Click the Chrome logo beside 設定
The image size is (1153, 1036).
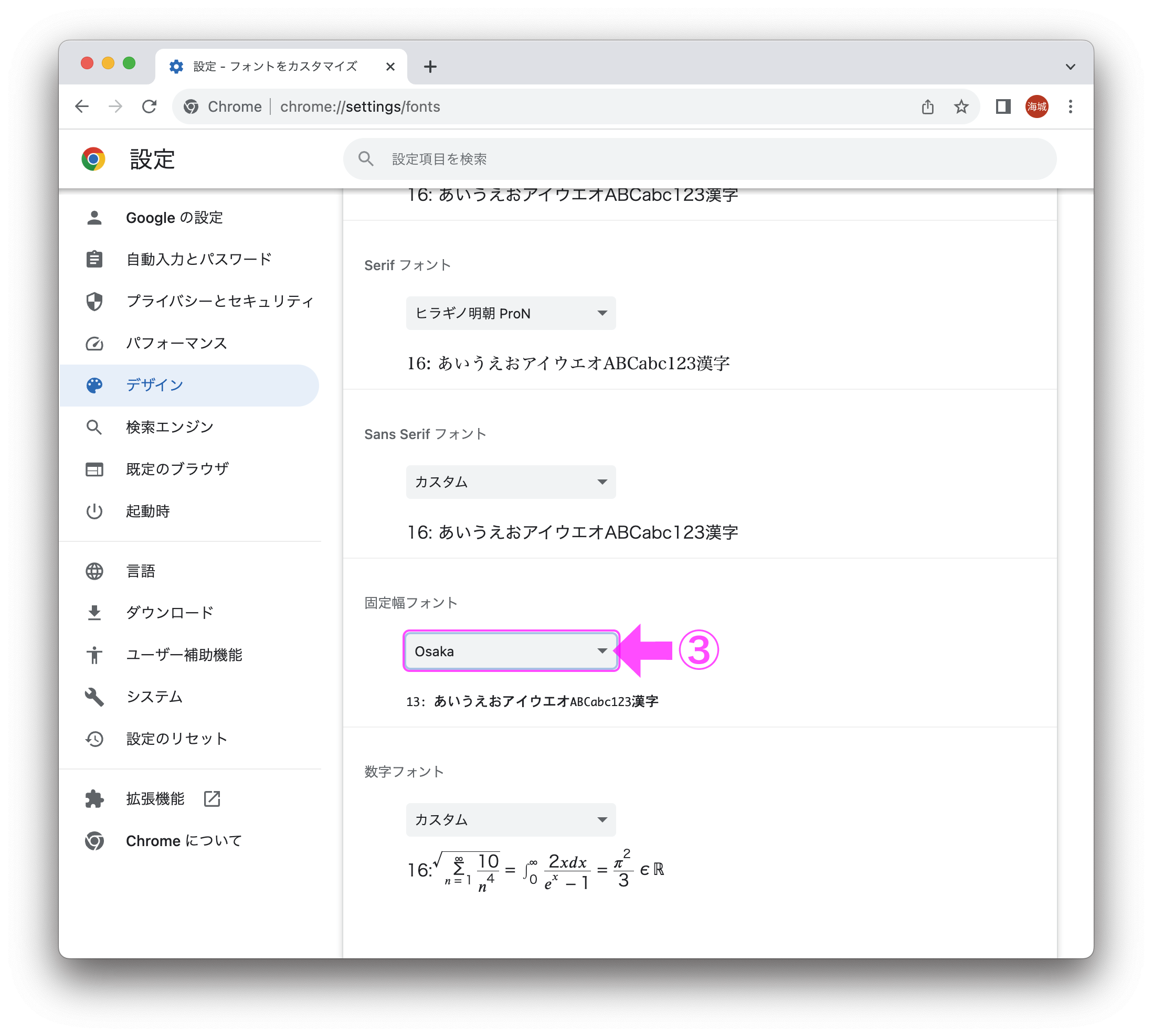click(93, 159)
